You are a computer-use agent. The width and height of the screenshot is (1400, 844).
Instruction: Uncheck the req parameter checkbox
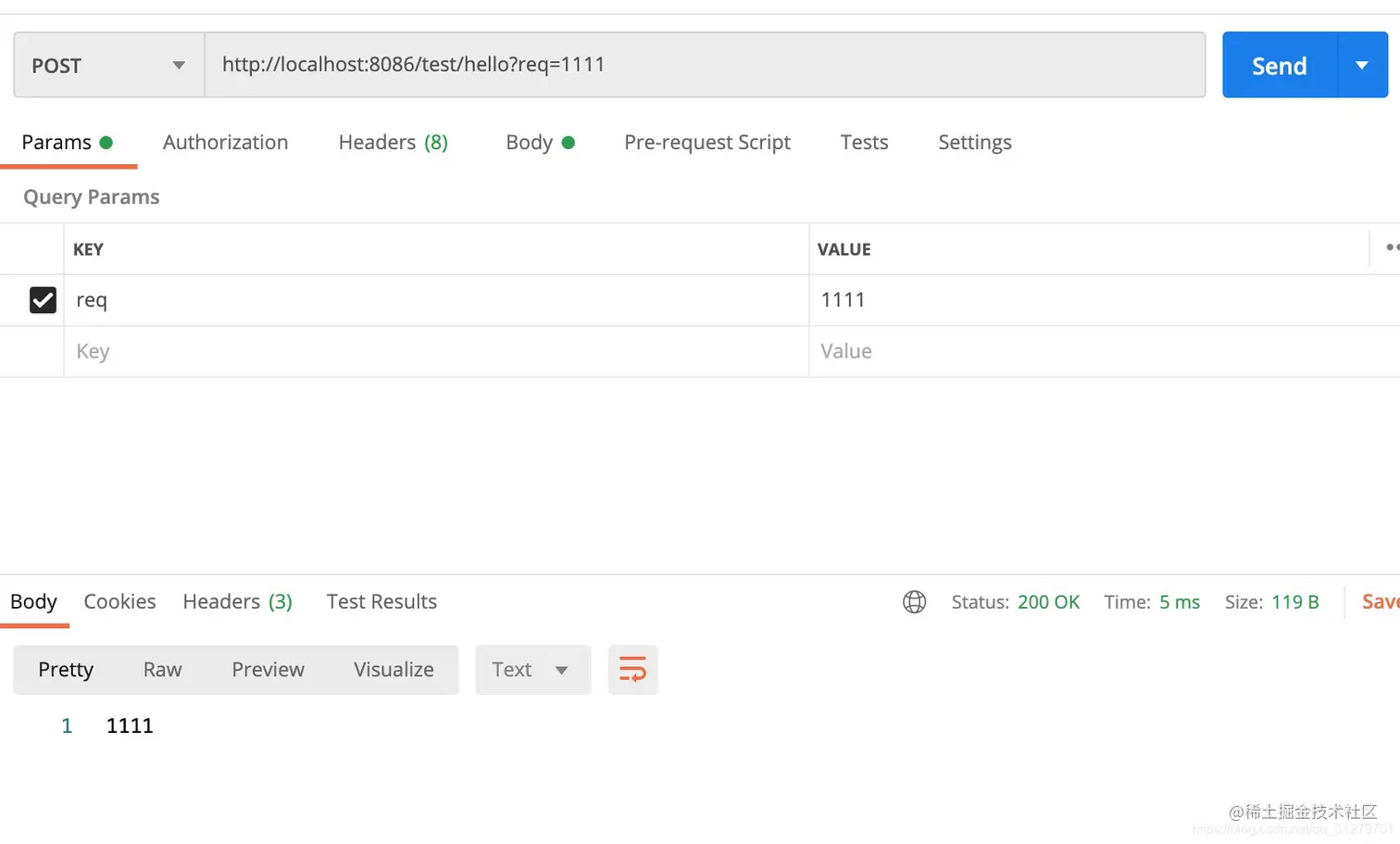43,300
